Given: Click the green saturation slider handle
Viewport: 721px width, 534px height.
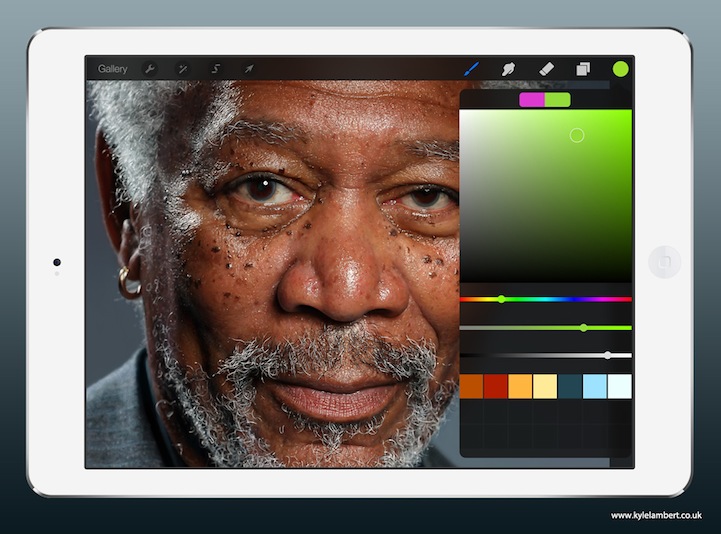Looking at the screenshot, I should [584, 327].
